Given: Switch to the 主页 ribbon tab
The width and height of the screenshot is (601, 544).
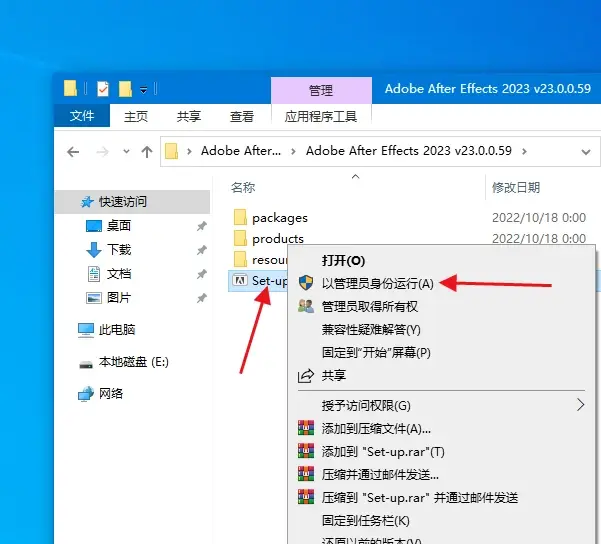Looking at the screenshot, I should [136, 116].
